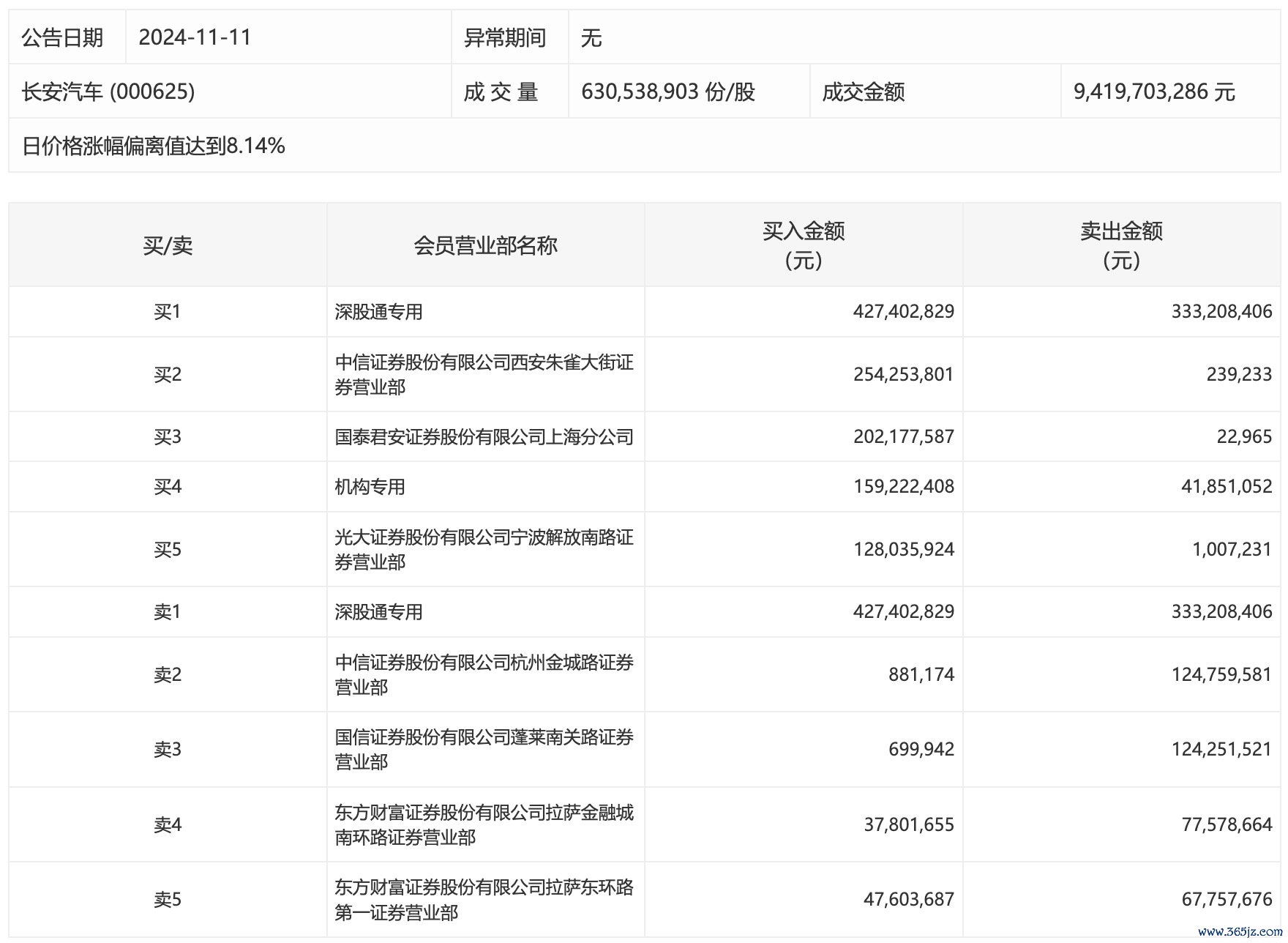Select the 卖1 row label

pos(168,612)
